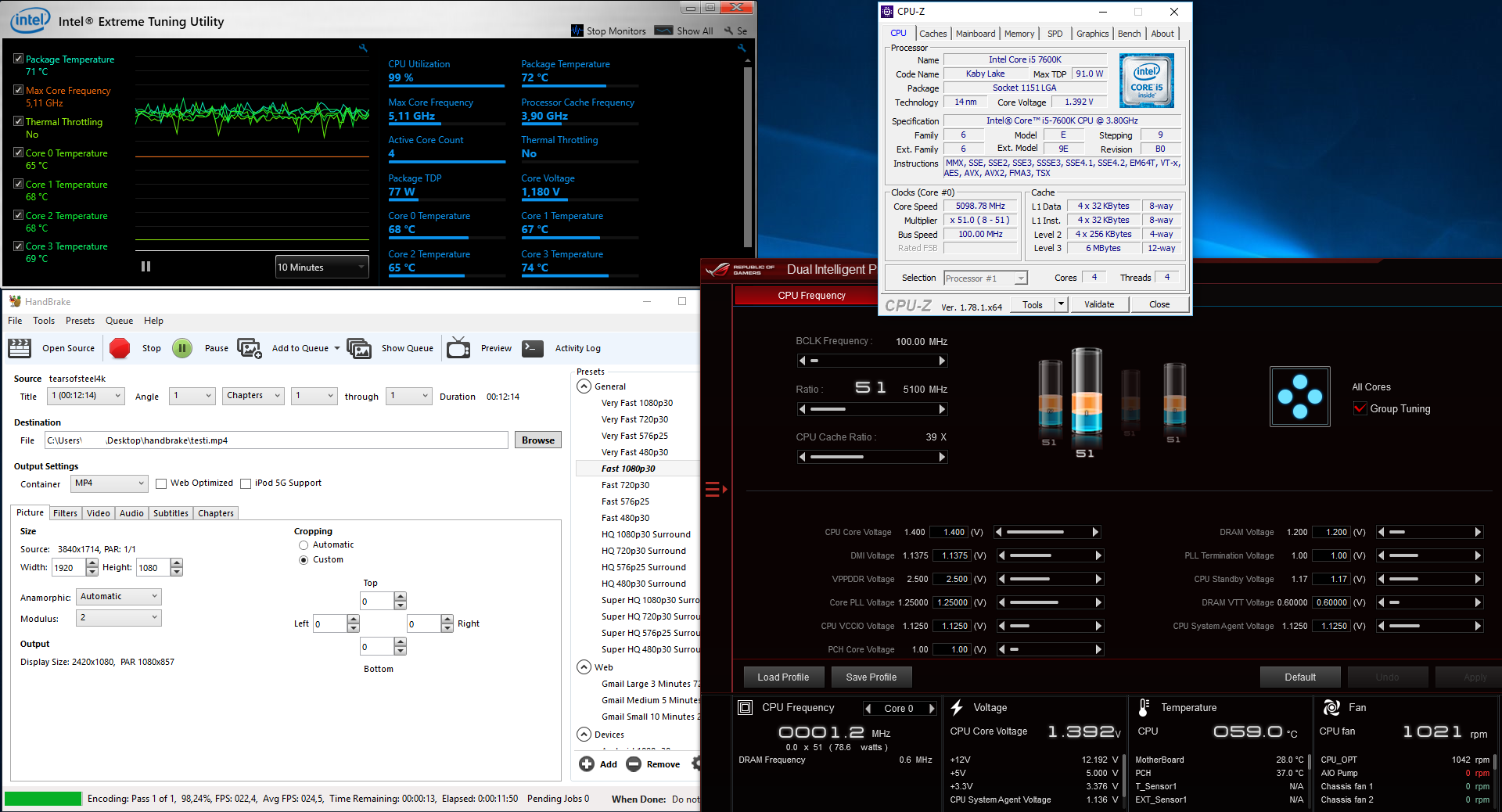This screenshot has width=1502, height=812.
Task: Open the Angle dropdown
Action: 192,396
